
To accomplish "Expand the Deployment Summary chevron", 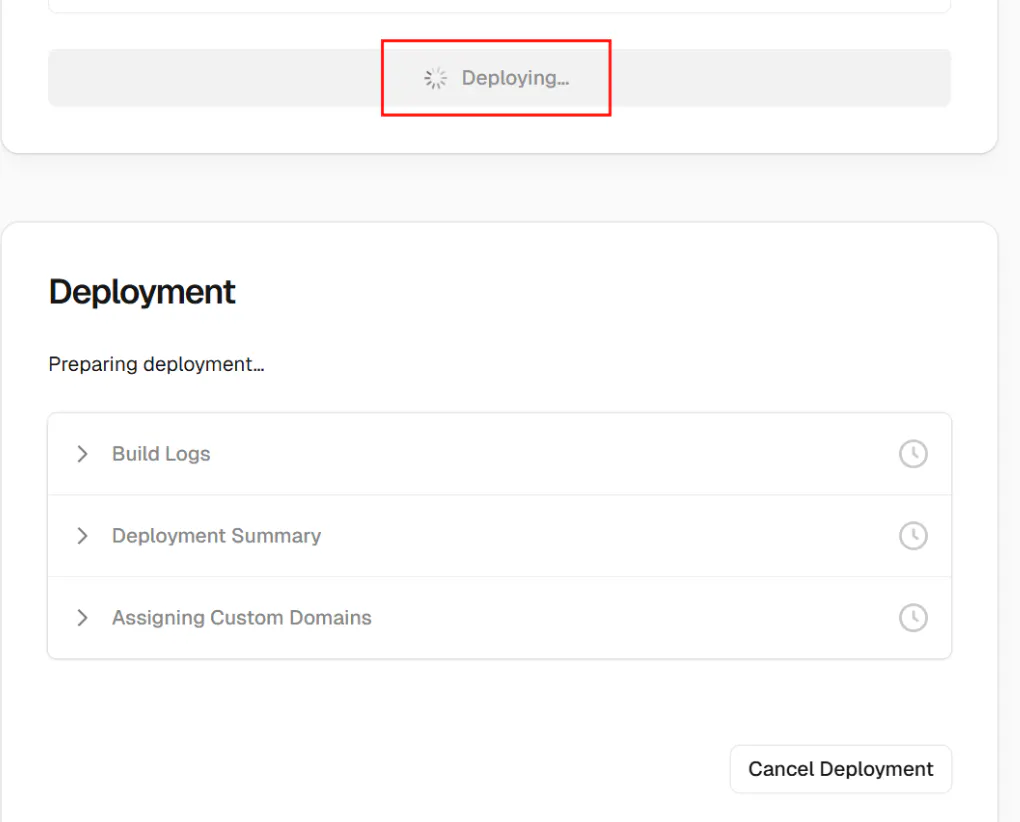I will 82,536.
